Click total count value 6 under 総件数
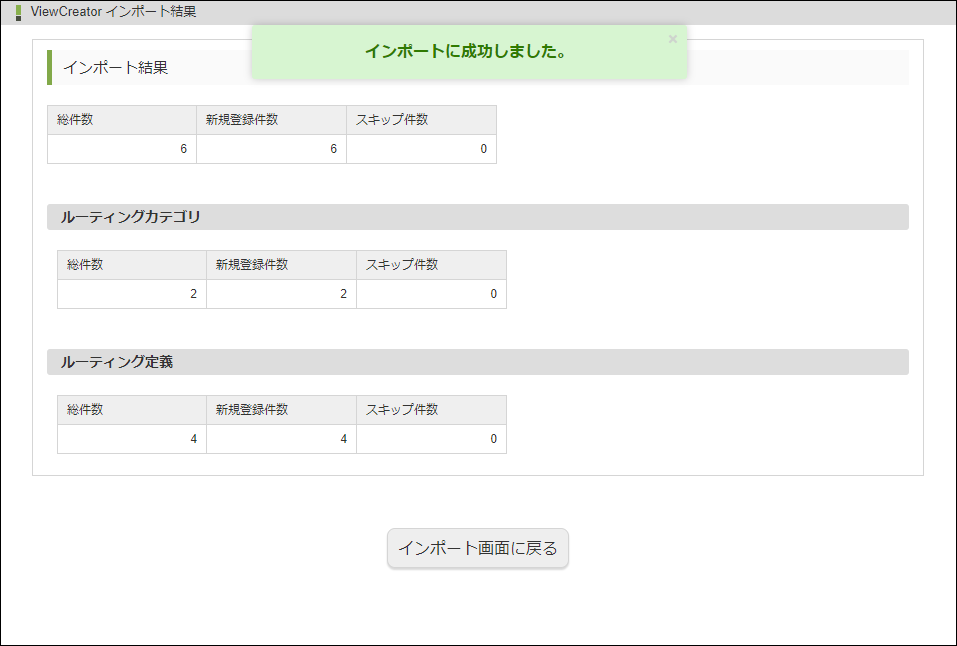 pos(122,149)
